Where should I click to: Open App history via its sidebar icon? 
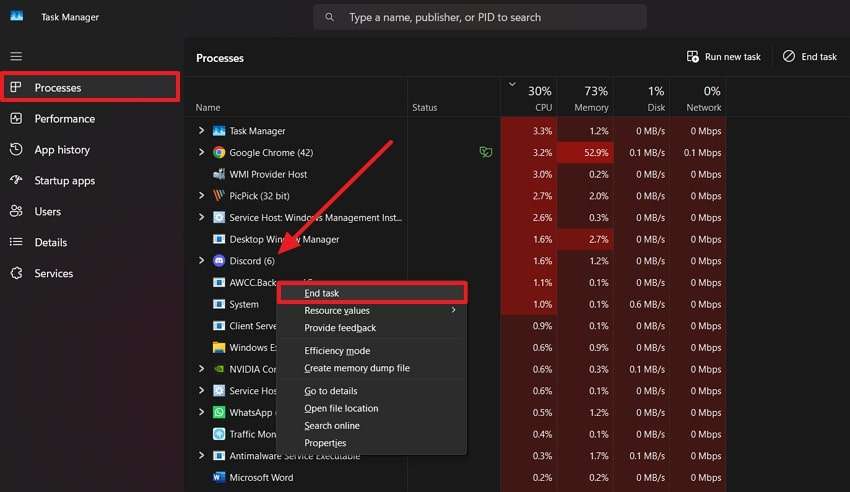click(16, 149)
